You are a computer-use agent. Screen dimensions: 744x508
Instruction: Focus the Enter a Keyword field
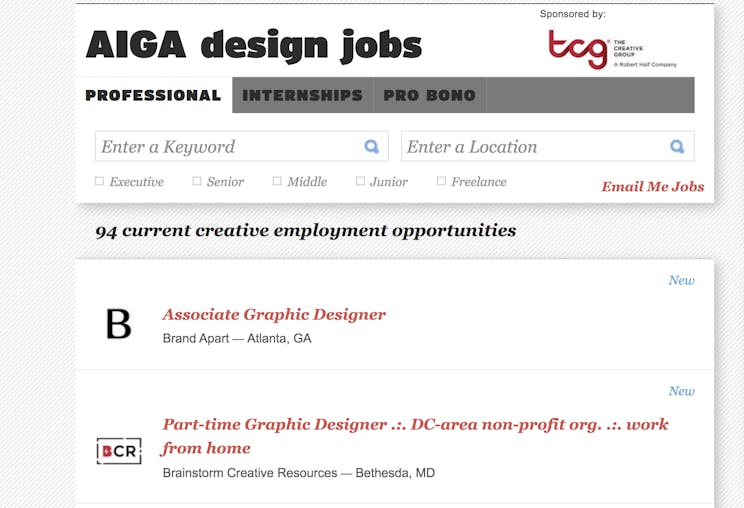click(x=228, y=147)
